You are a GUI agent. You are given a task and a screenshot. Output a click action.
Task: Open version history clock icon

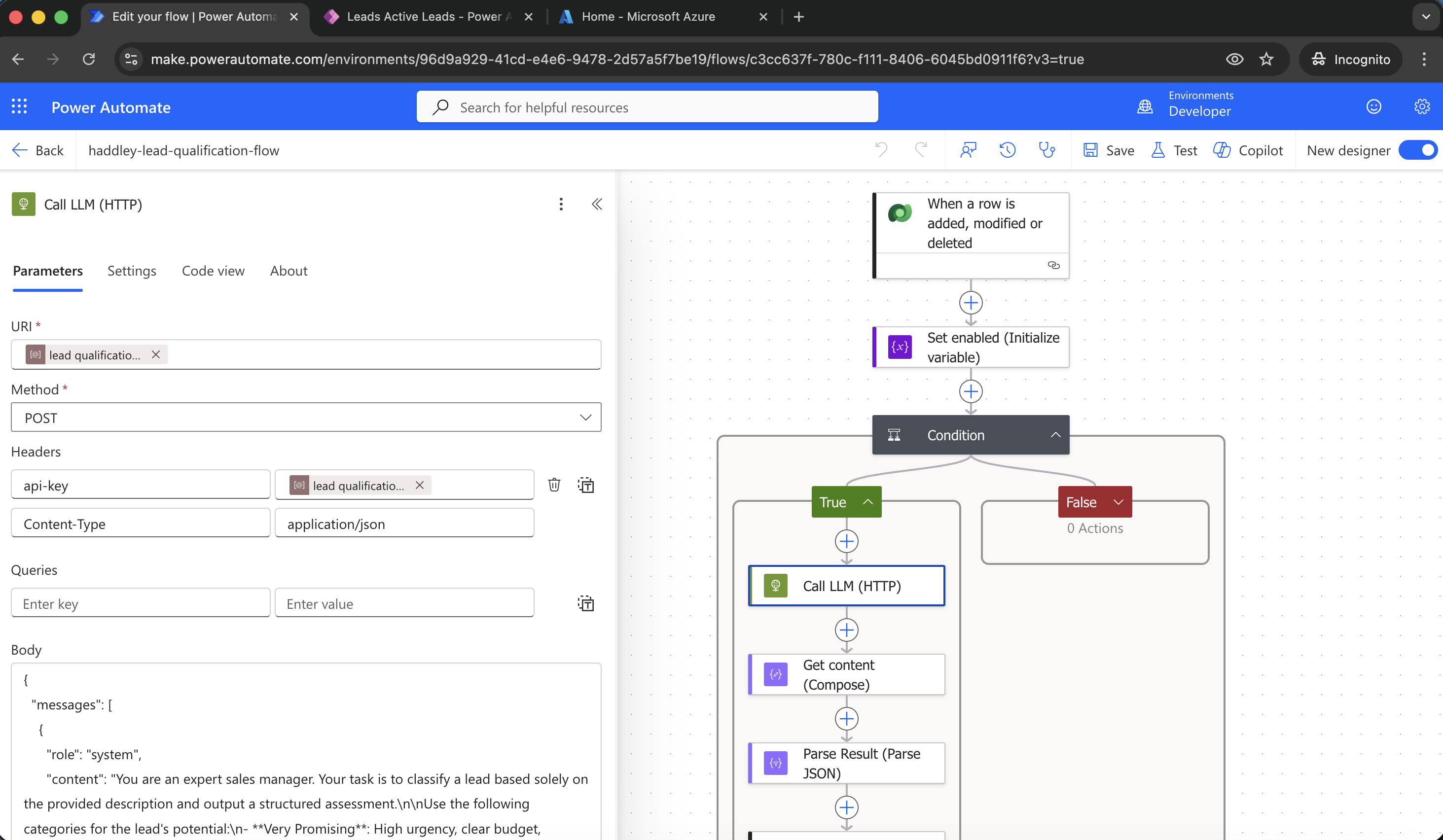point(1007,150)
